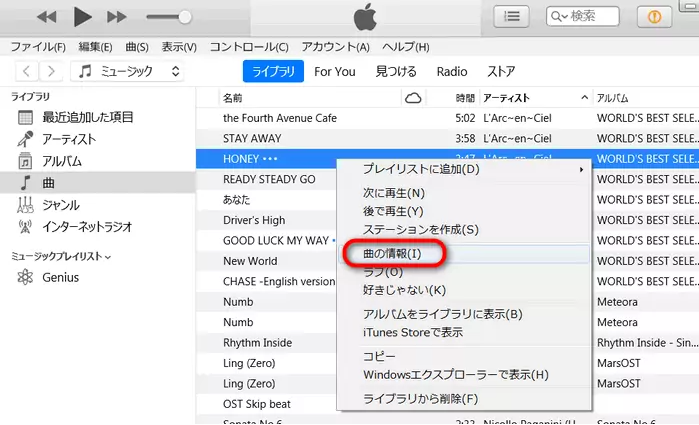Click the play button
The width and height of the screenshot is (699, 425).
coord(82,17)
